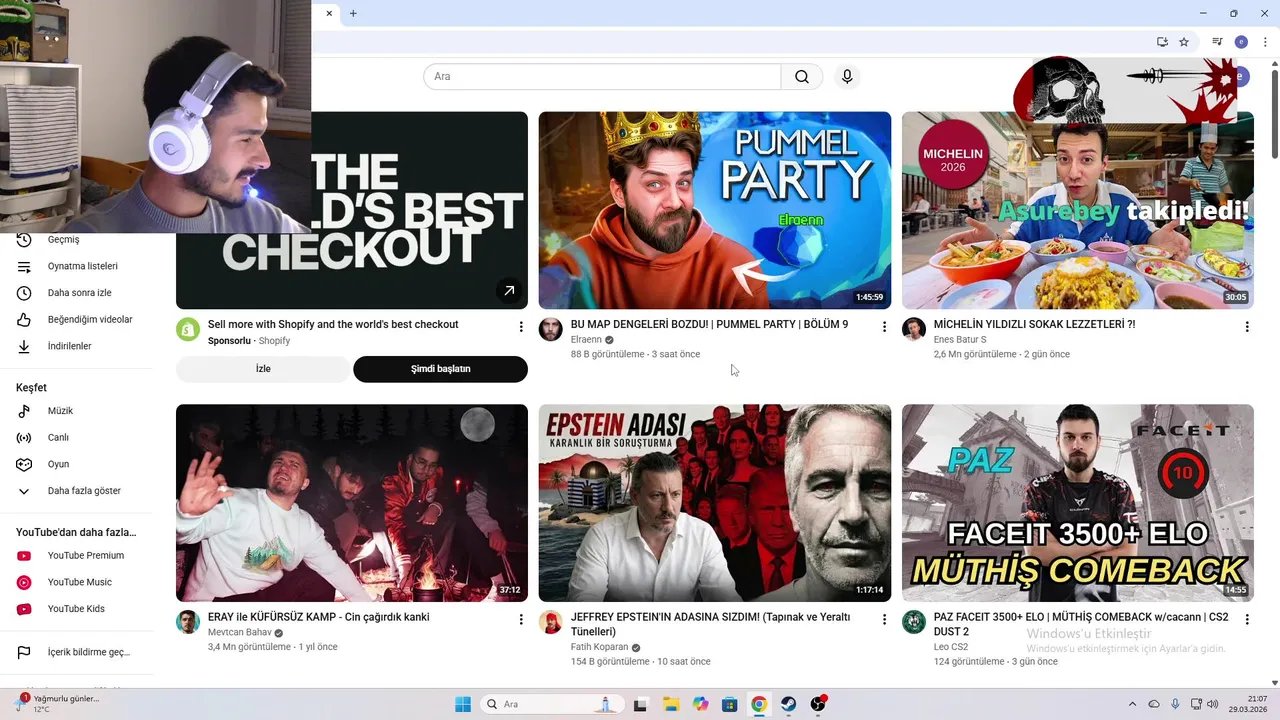
Task: Click Fatih Koparan channel name
Action: (599, 647)
